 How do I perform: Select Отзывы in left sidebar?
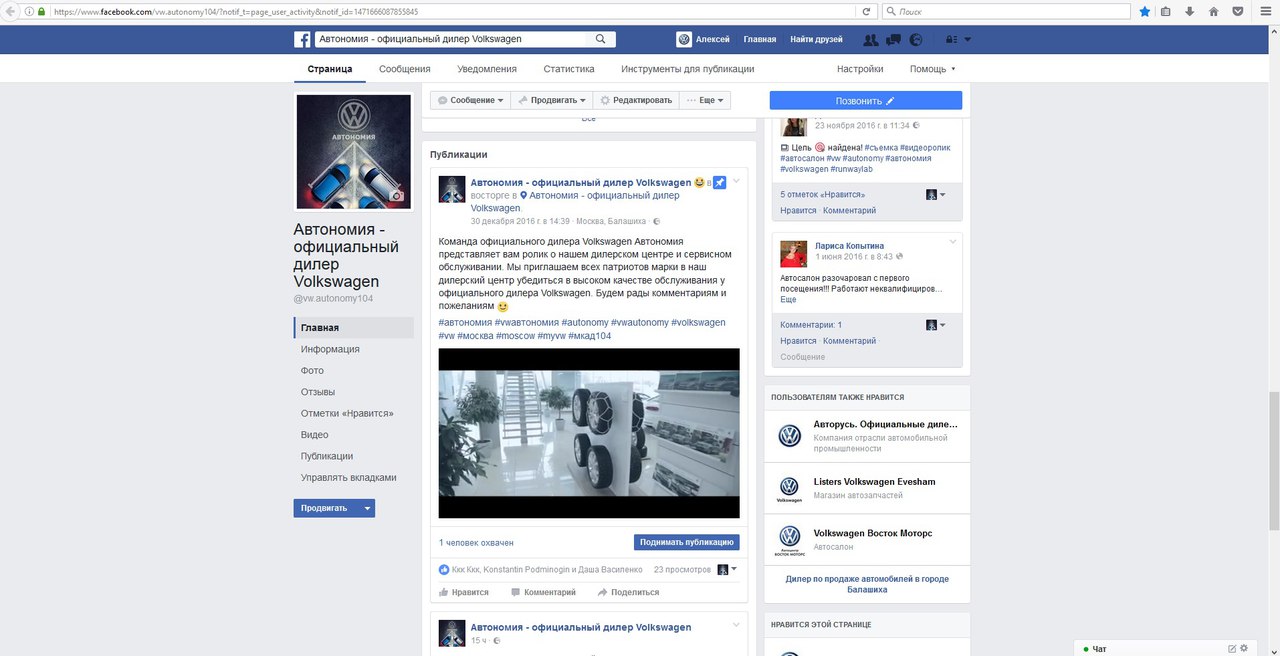tap(318, 392)
